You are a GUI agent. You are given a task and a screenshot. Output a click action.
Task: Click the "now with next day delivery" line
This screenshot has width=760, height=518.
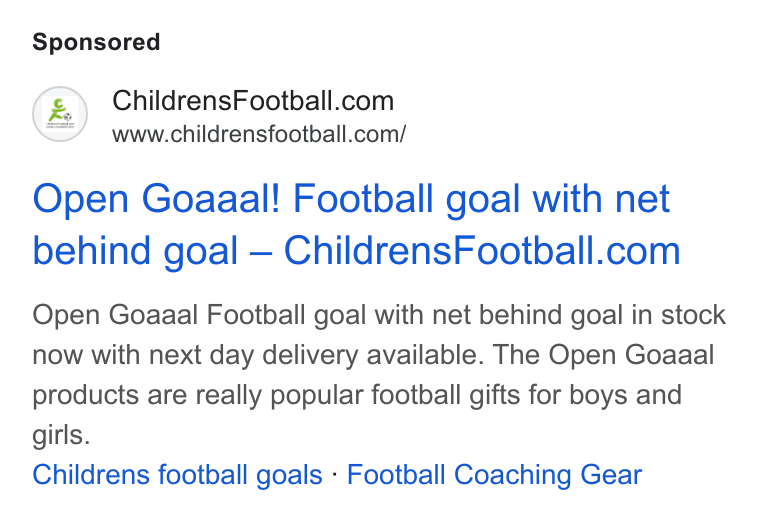(373, 355)
